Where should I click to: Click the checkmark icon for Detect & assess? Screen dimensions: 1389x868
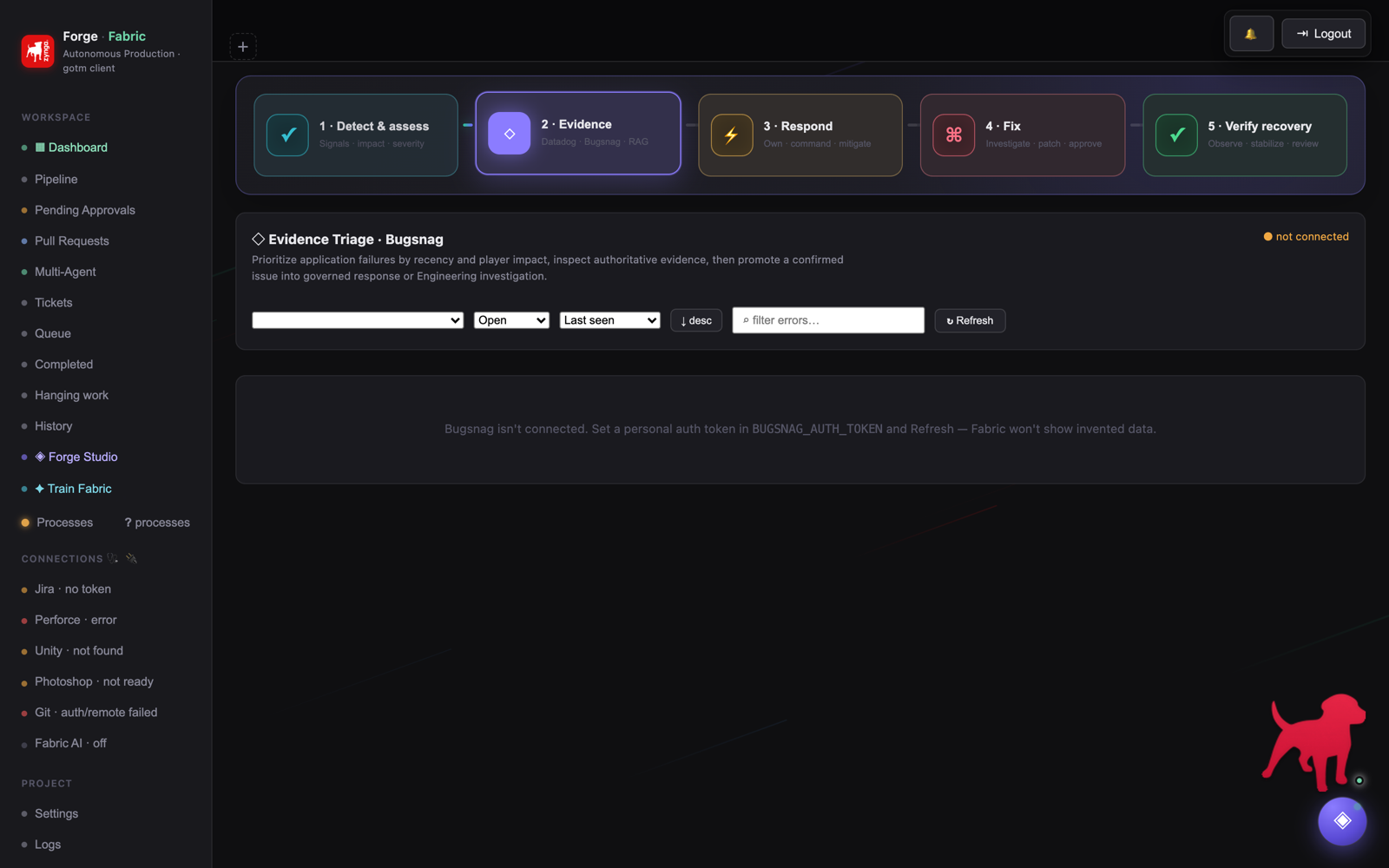pos(287,135)
